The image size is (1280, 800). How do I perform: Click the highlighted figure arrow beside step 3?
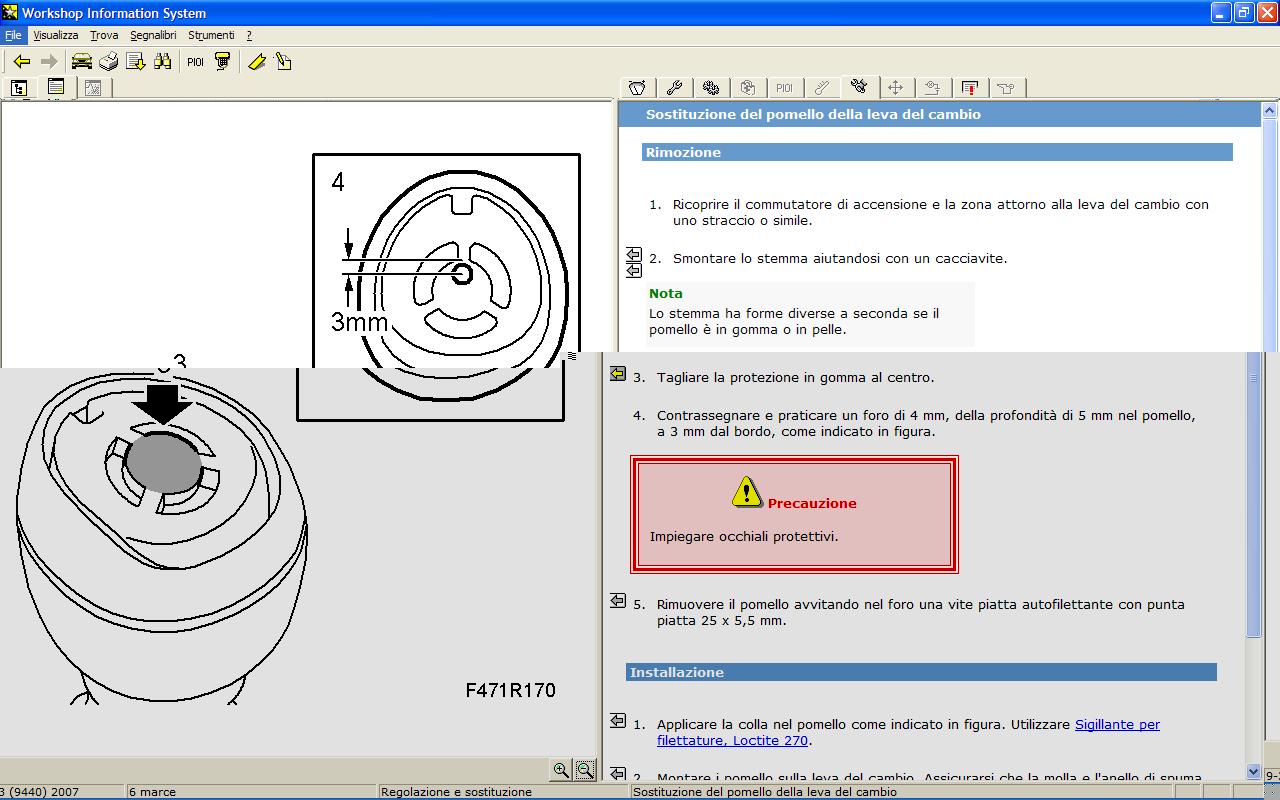click(617, 374)
